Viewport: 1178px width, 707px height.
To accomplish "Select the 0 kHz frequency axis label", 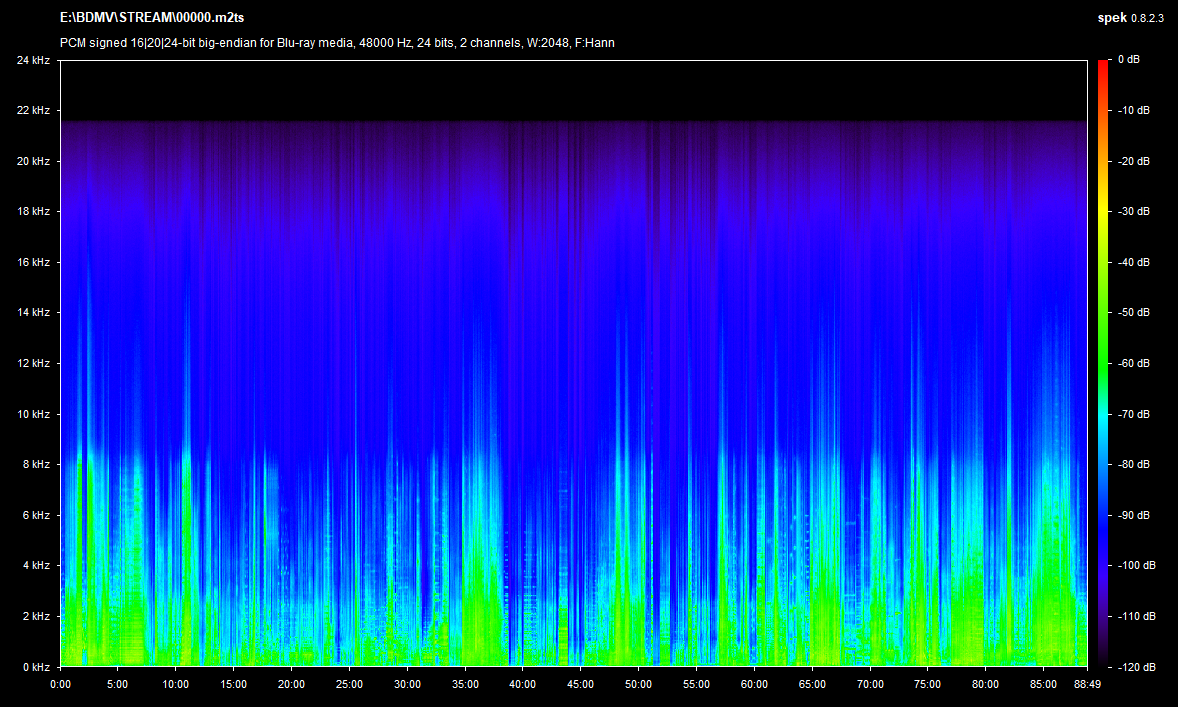I will pyautogui.click(x=36, y=666).
